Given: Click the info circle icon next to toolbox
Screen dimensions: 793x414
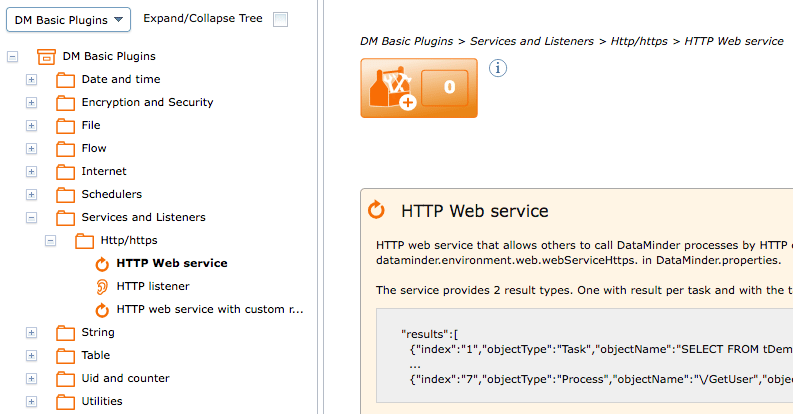Looking at the screenshot, I should click(x=498, y=68).
